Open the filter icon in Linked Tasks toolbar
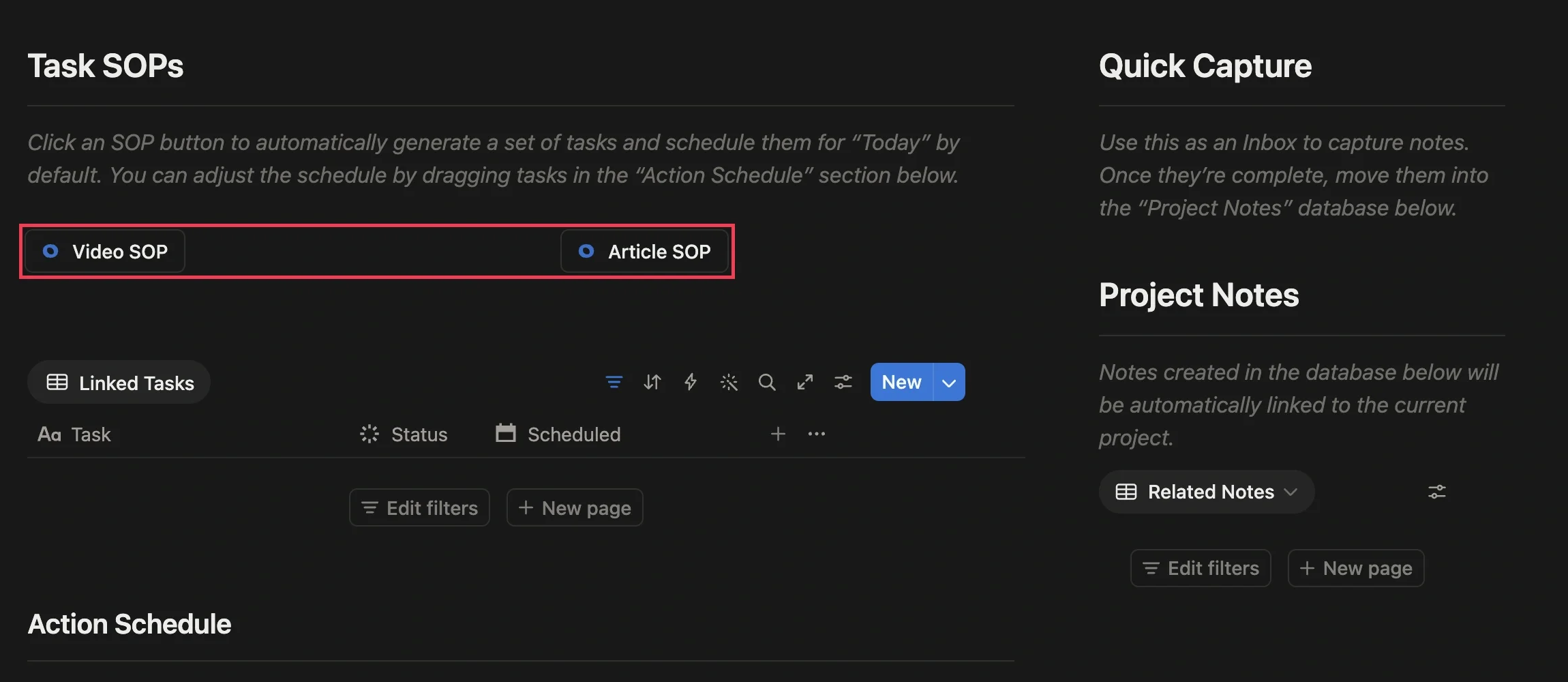The image size is (1568, 682). tap(614, 382)
